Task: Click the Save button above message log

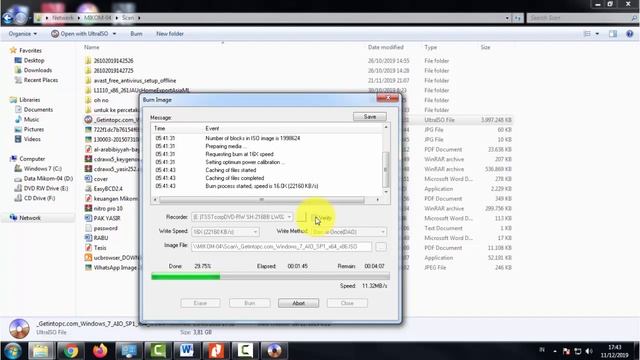Action: 370,117
